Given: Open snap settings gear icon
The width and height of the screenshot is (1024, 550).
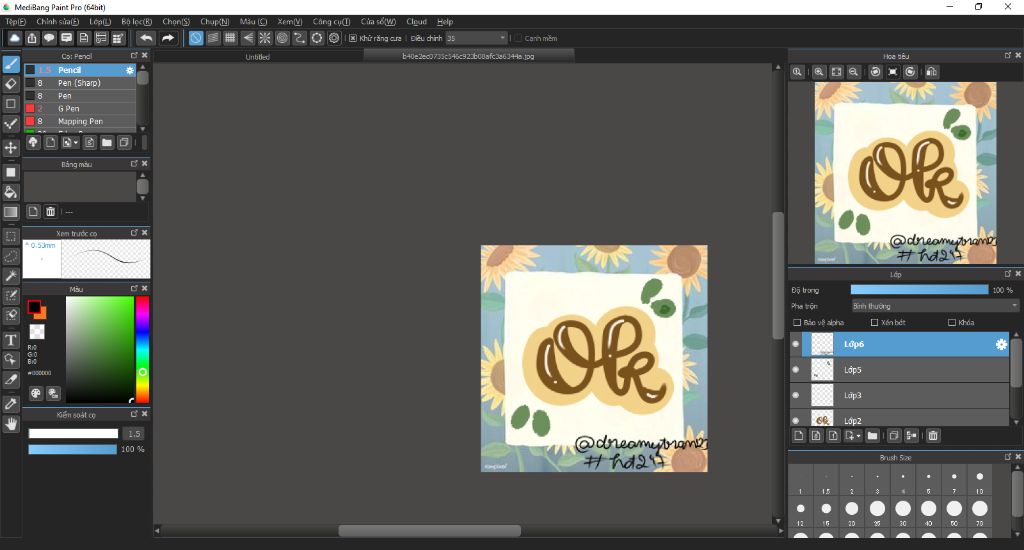Looking at the screenshot, I should (334, 38).
